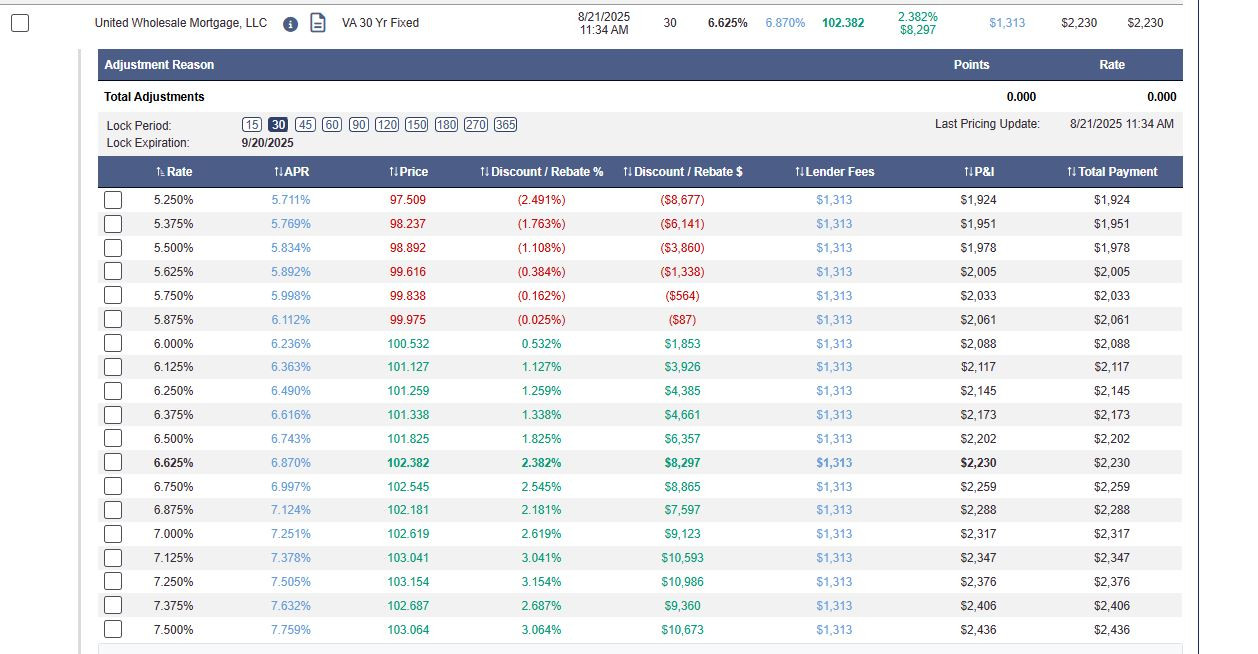This screenshot has width=1258, height=654.
Task: Select the 365 day lock period
Action: pyautogui.click(x=505, y=125)
